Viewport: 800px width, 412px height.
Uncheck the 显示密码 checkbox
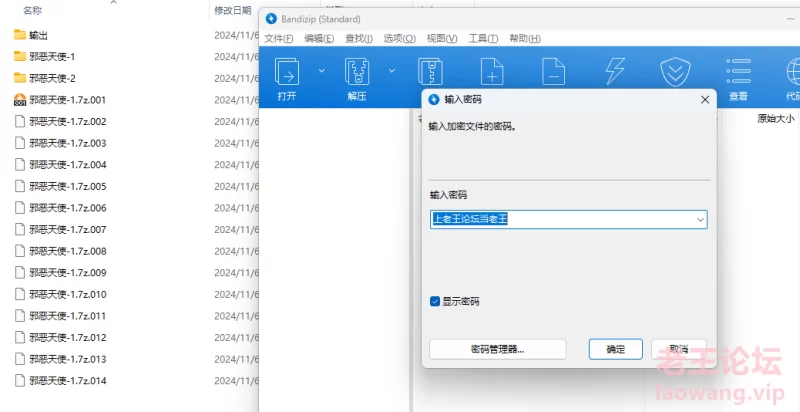point(435,301)
